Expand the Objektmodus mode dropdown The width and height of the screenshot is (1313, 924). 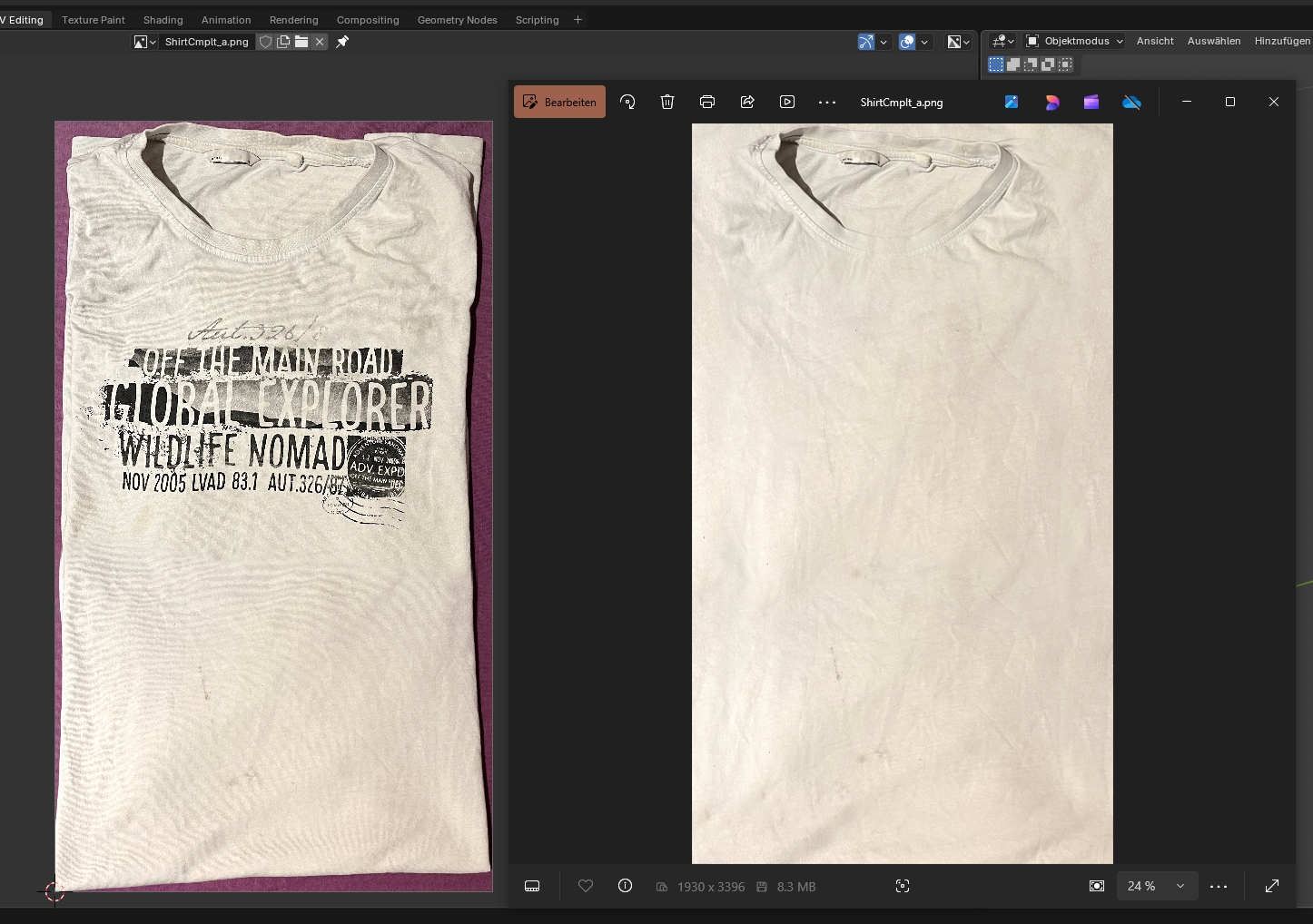(x=1075, y=41)
